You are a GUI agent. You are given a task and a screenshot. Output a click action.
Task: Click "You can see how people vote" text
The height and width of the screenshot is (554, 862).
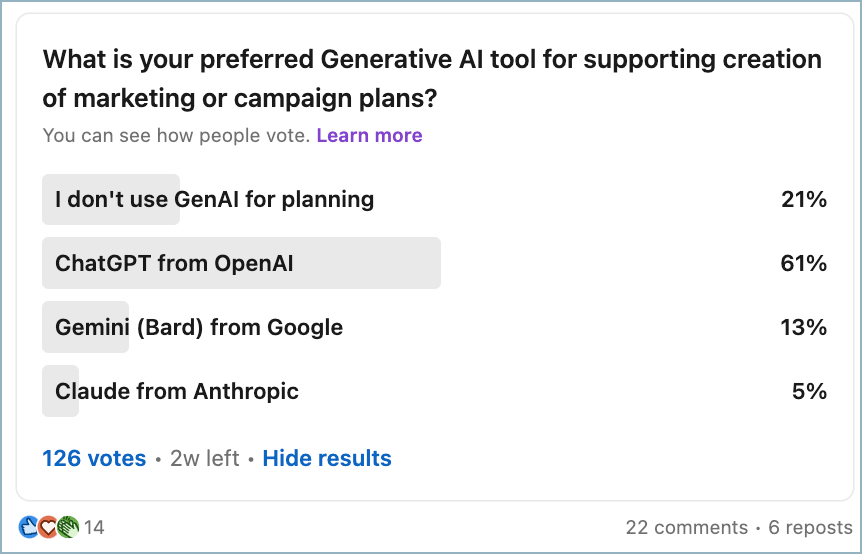point(176,135)
